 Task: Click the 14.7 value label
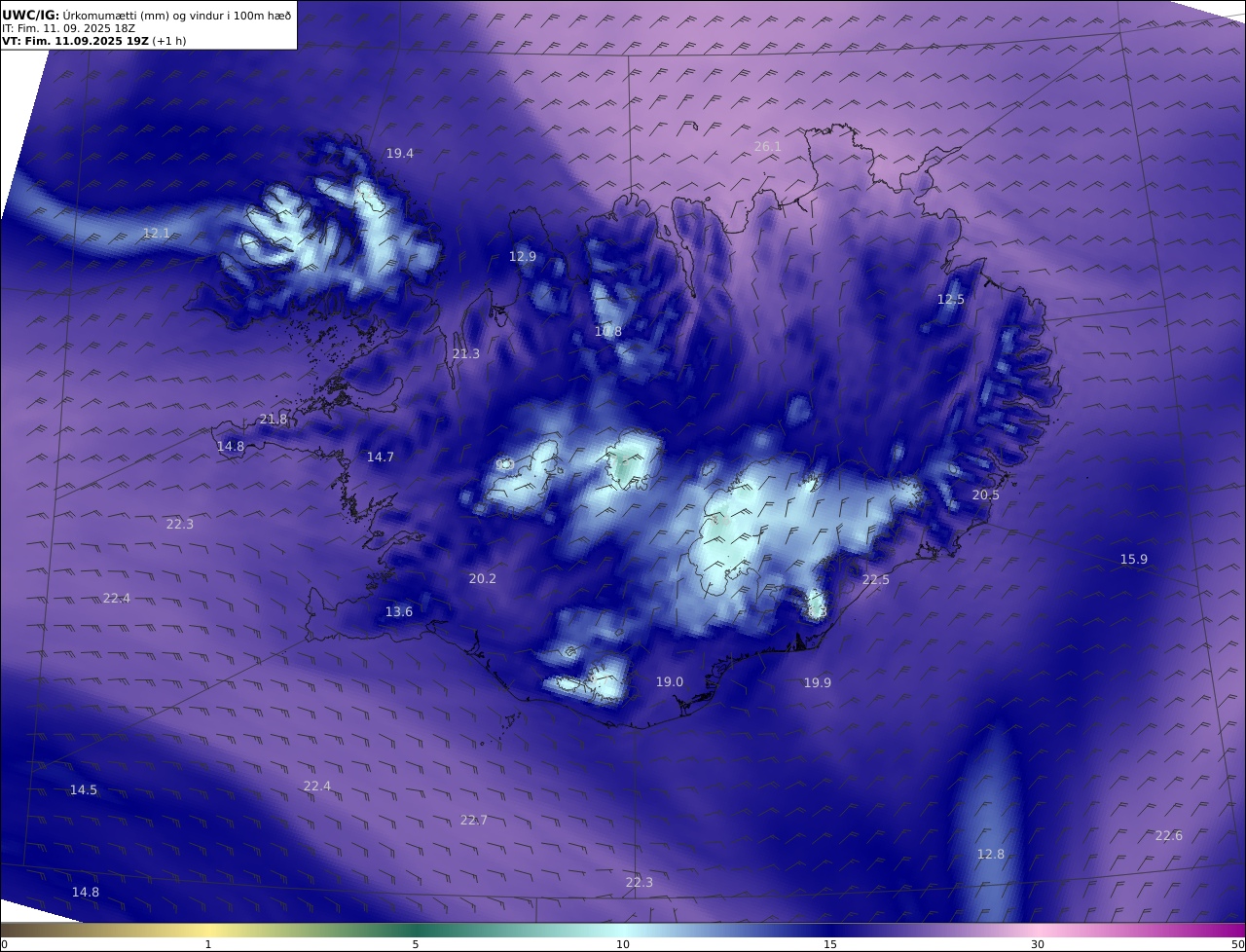pos(381,457)
